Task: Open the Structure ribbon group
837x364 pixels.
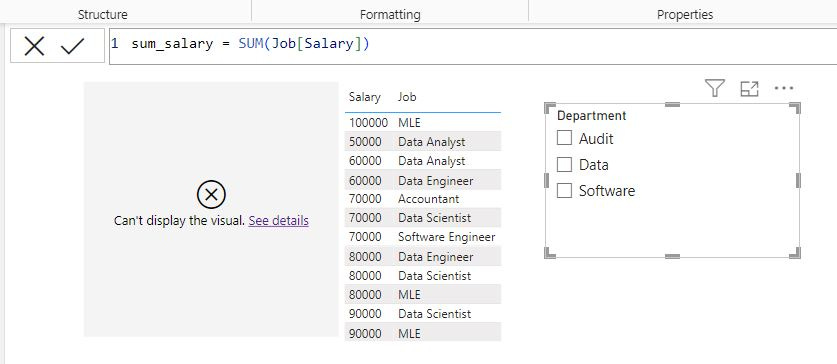Action: click(x=102, y=14)
